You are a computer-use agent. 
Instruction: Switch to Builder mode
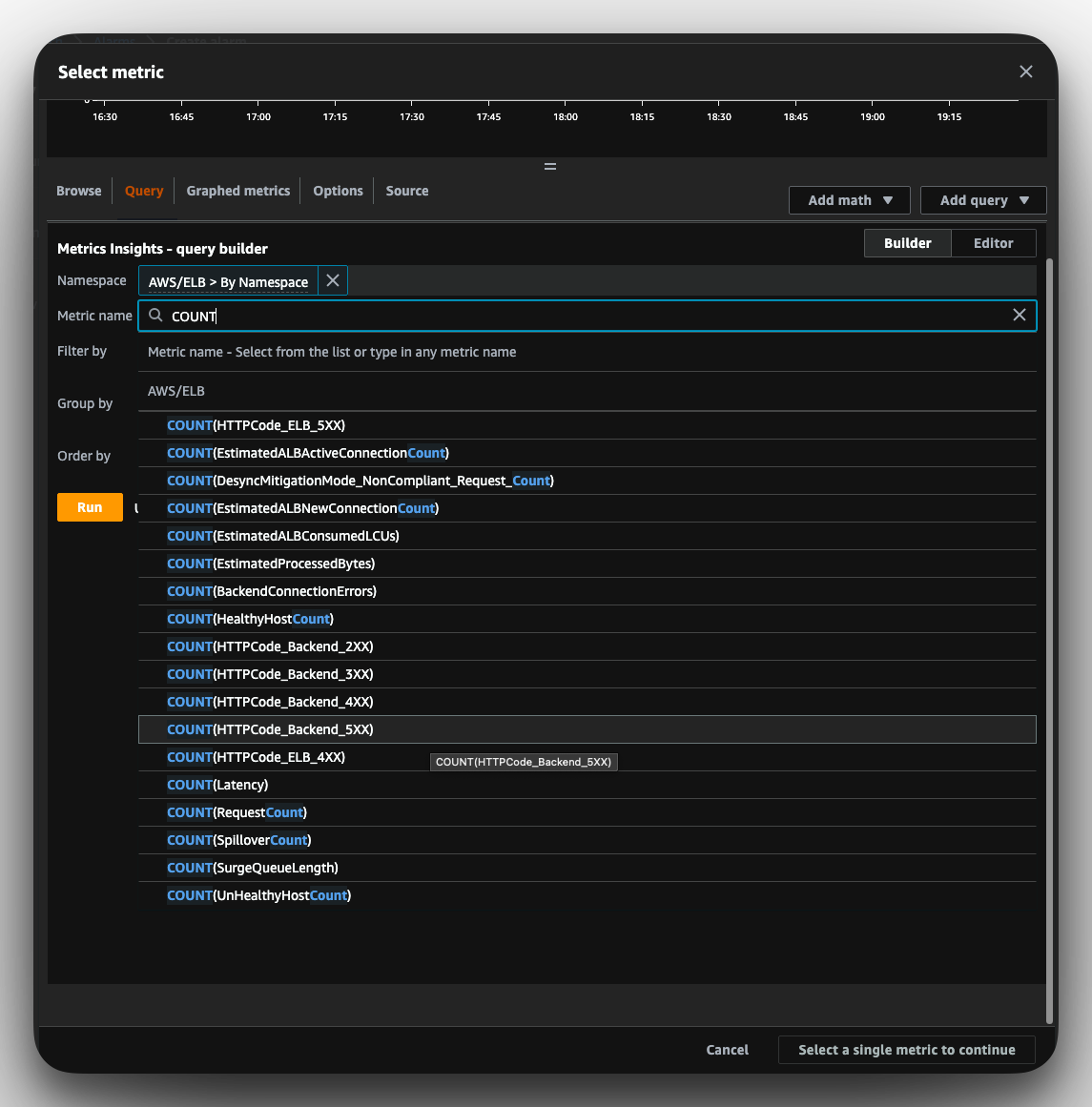click(x=908, y=243)
